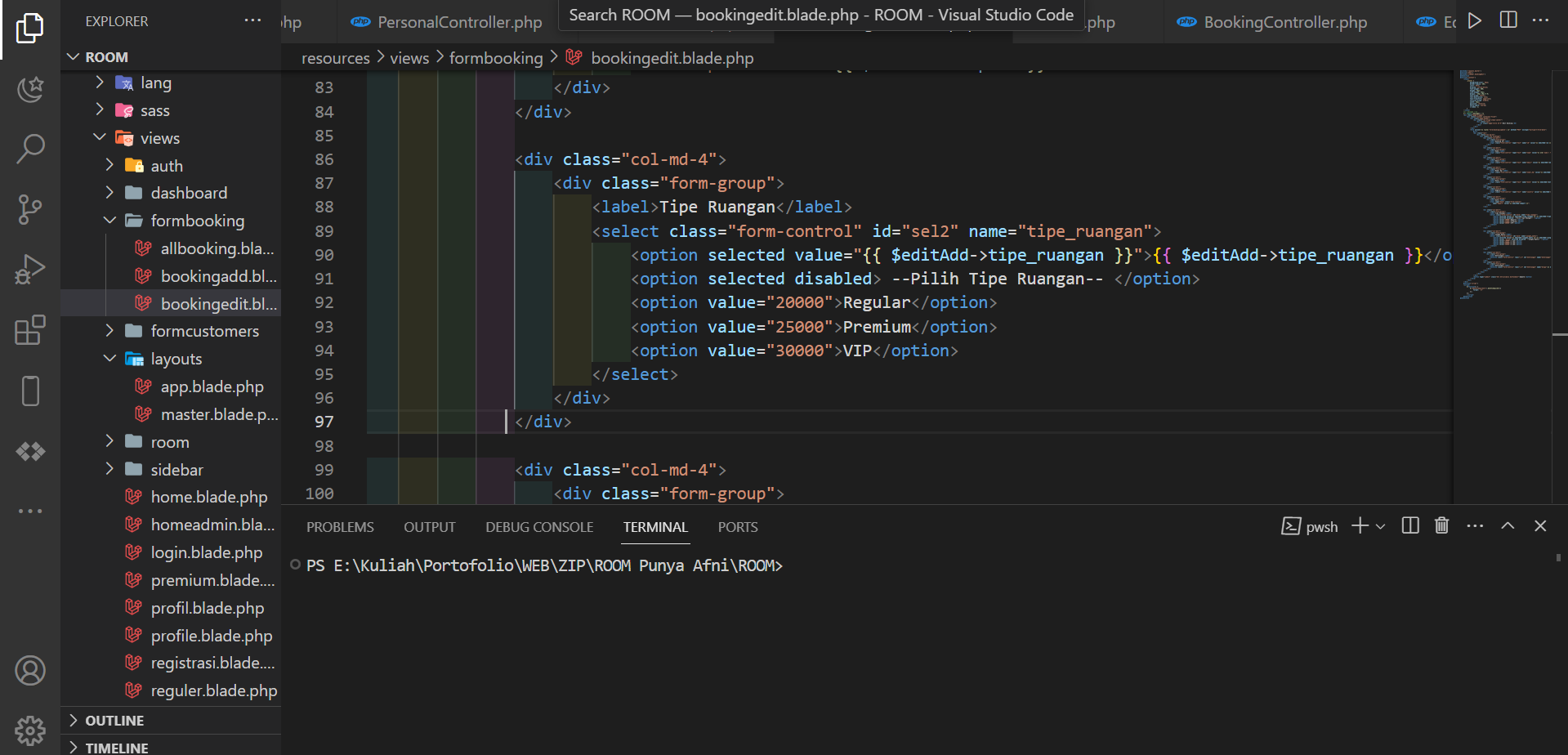Expand the TIMELINE section
The width and height of the screenshot is (1568, 755).
[x=171, y=747]
